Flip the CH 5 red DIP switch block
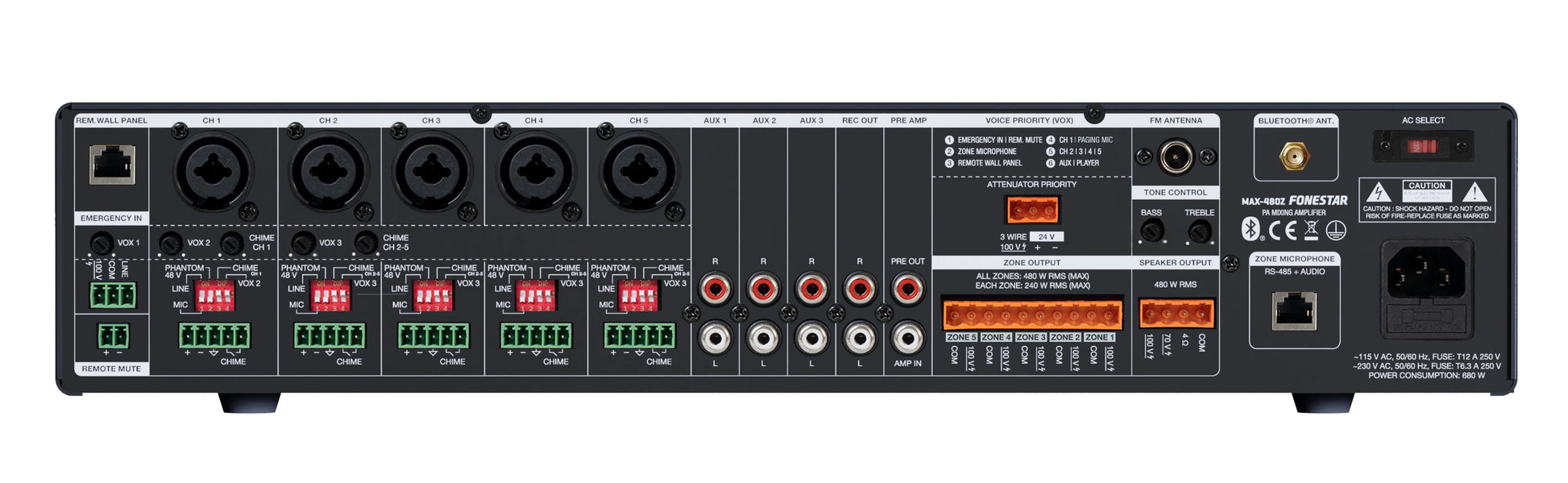 pos(639,296)
